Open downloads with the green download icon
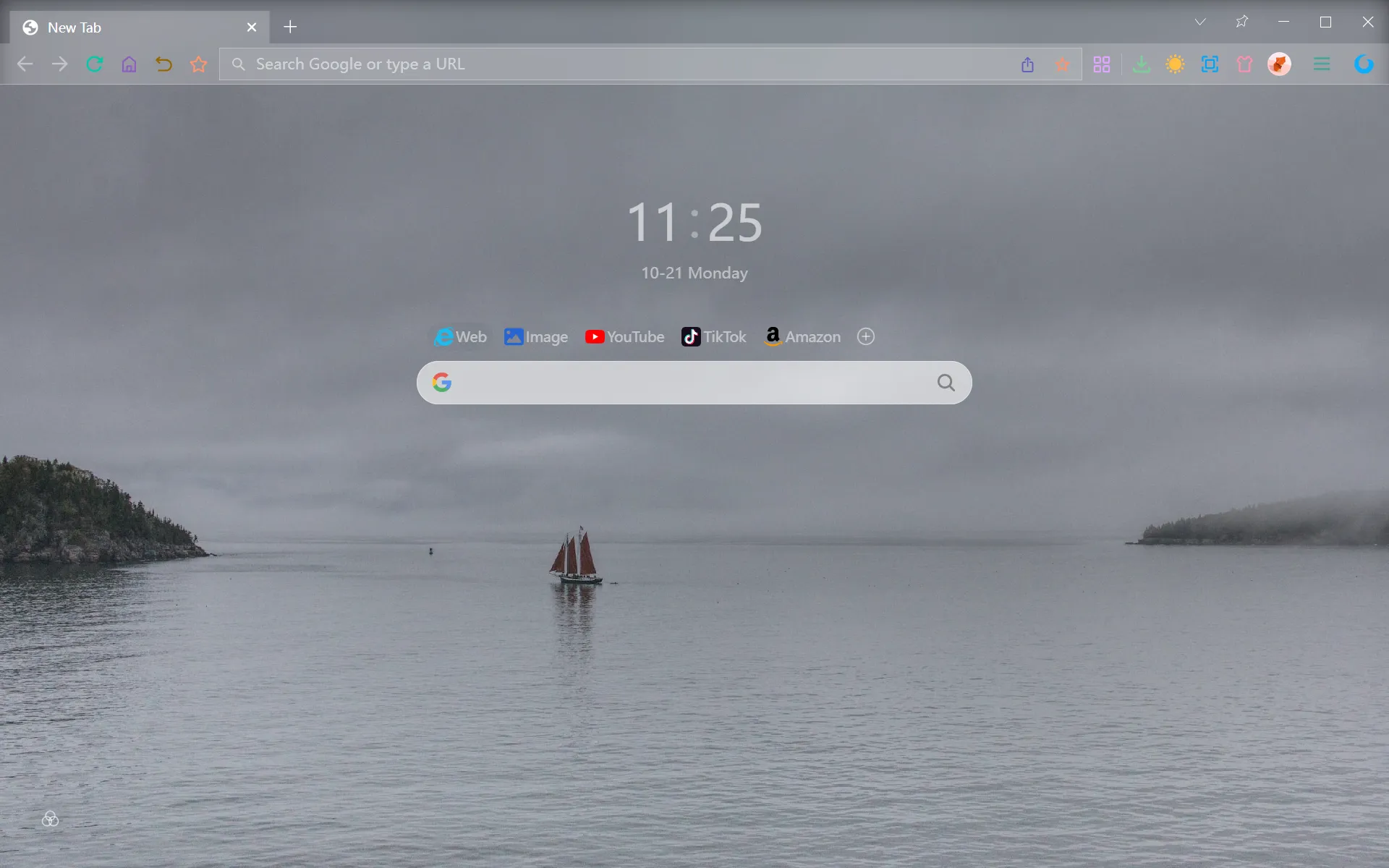Screen dimensions: 1389x868 [x=1142, y=64]
